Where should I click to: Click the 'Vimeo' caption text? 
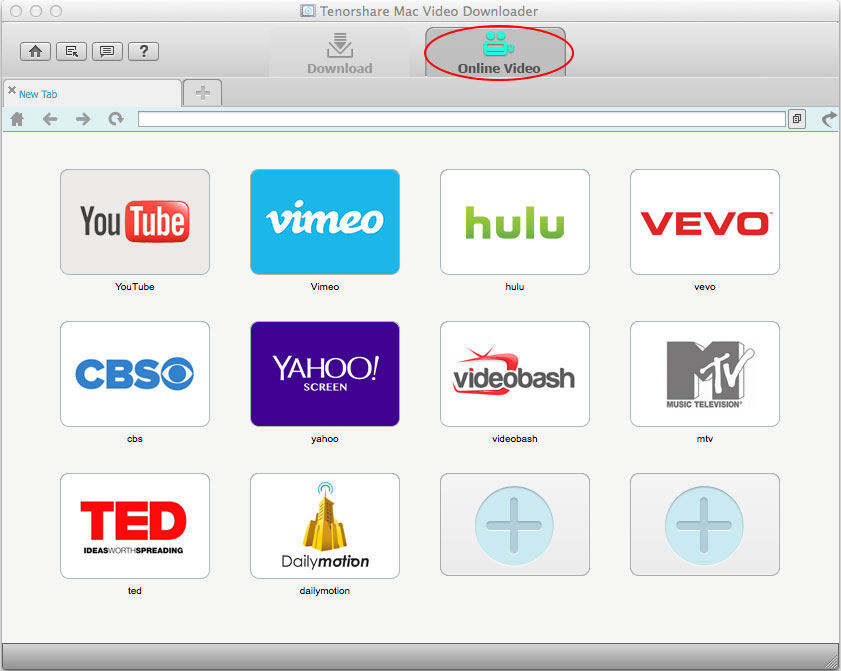point(324,287)
